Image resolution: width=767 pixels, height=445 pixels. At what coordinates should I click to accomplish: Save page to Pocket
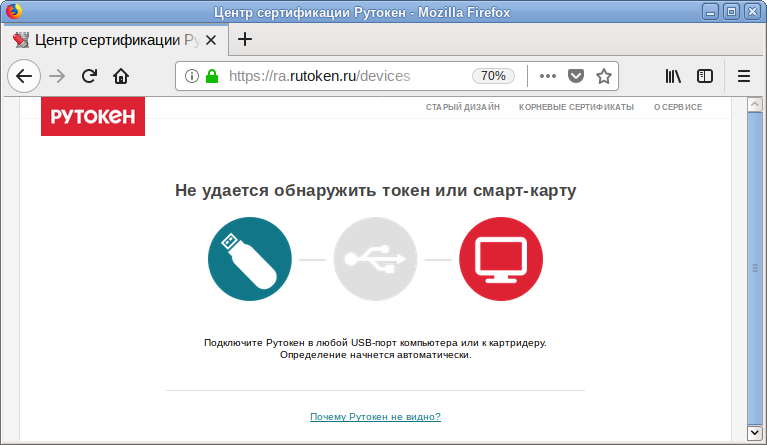[x=576, y=76]
